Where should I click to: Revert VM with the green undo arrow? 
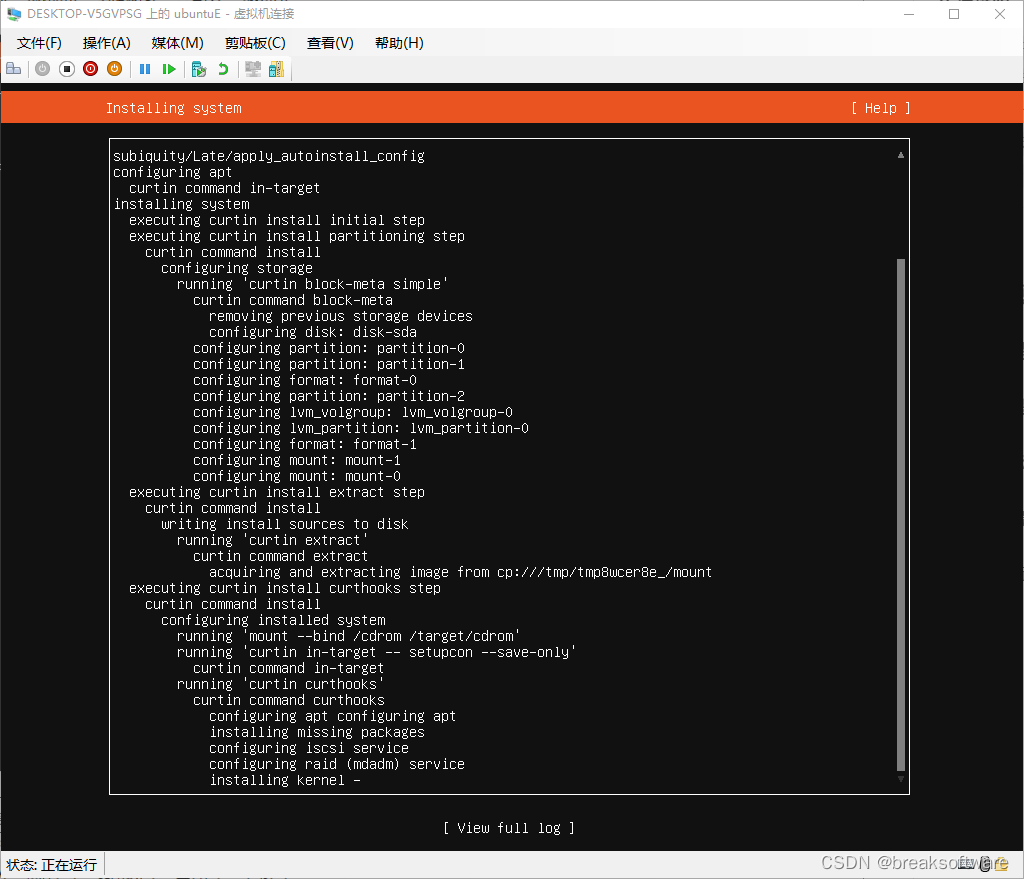tap(223, 69)
